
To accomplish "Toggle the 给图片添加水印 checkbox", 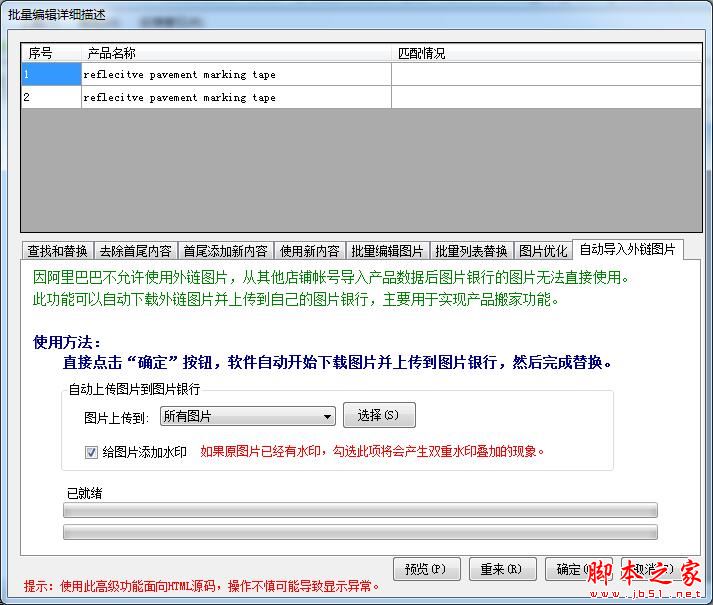I will point(91,452).
